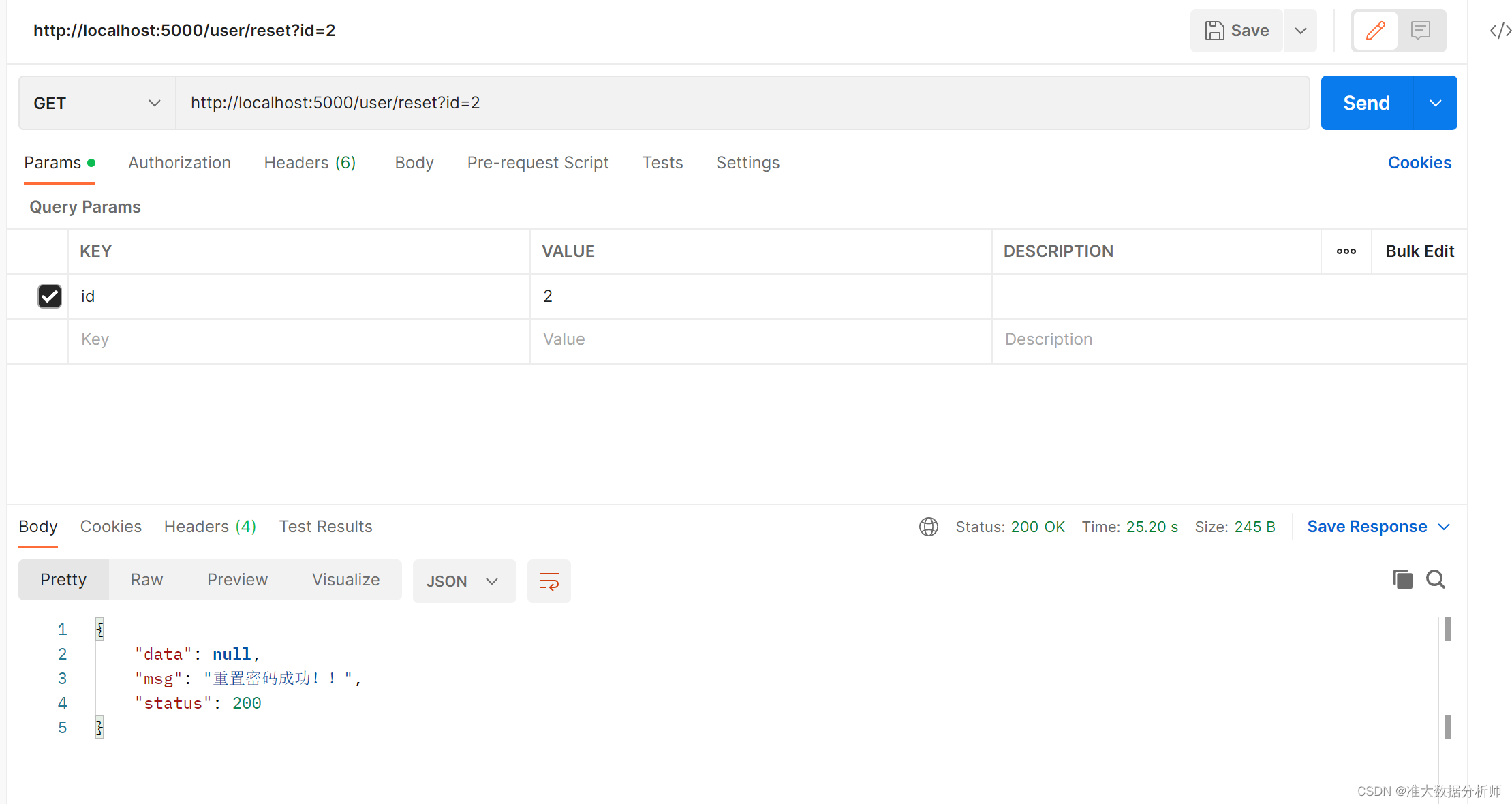Open the JSON format dropdown
This screenshot has height=804, width=1512.
[464, 581]
